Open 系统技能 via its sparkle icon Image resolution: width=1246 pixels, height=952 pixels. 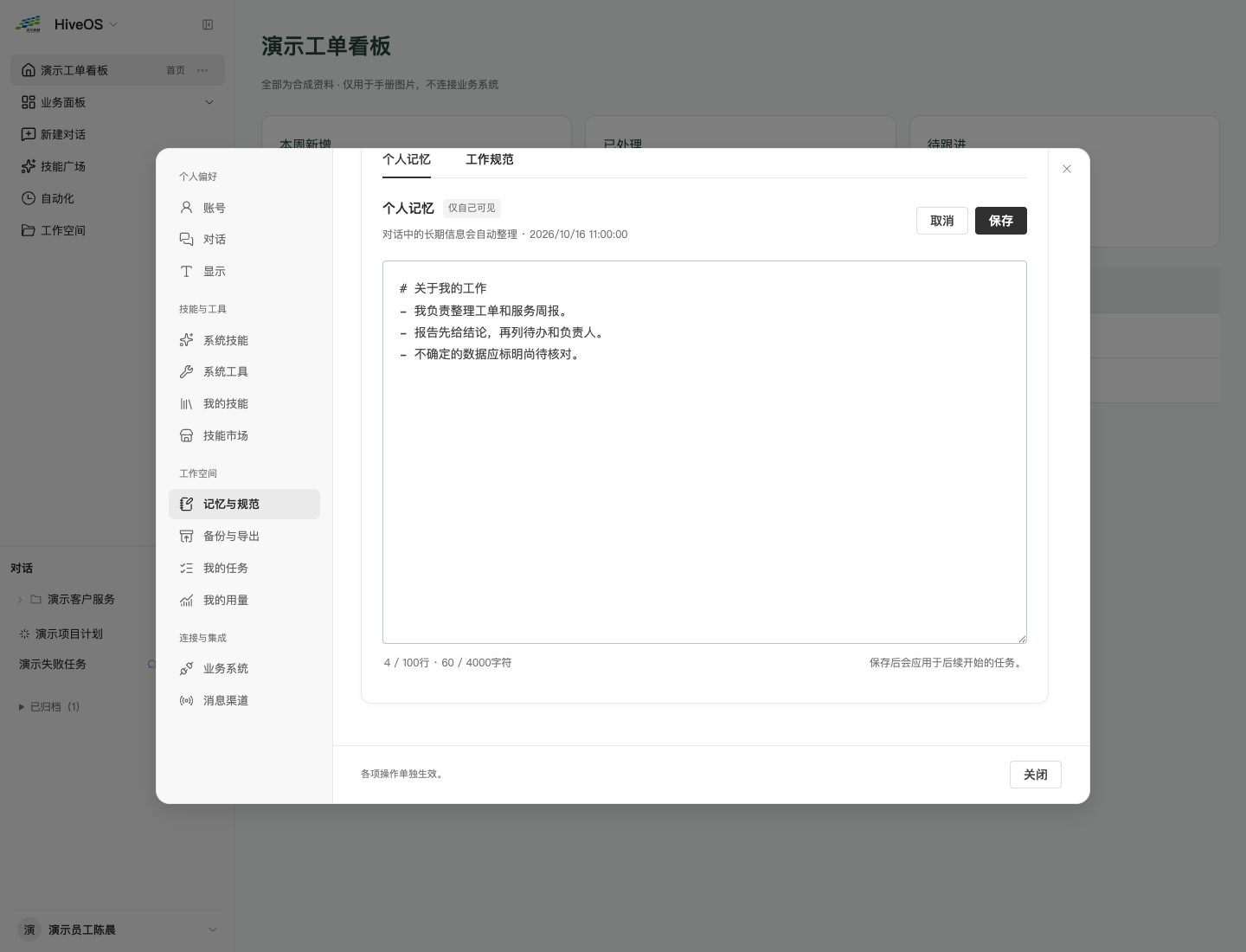pos(186,340)
